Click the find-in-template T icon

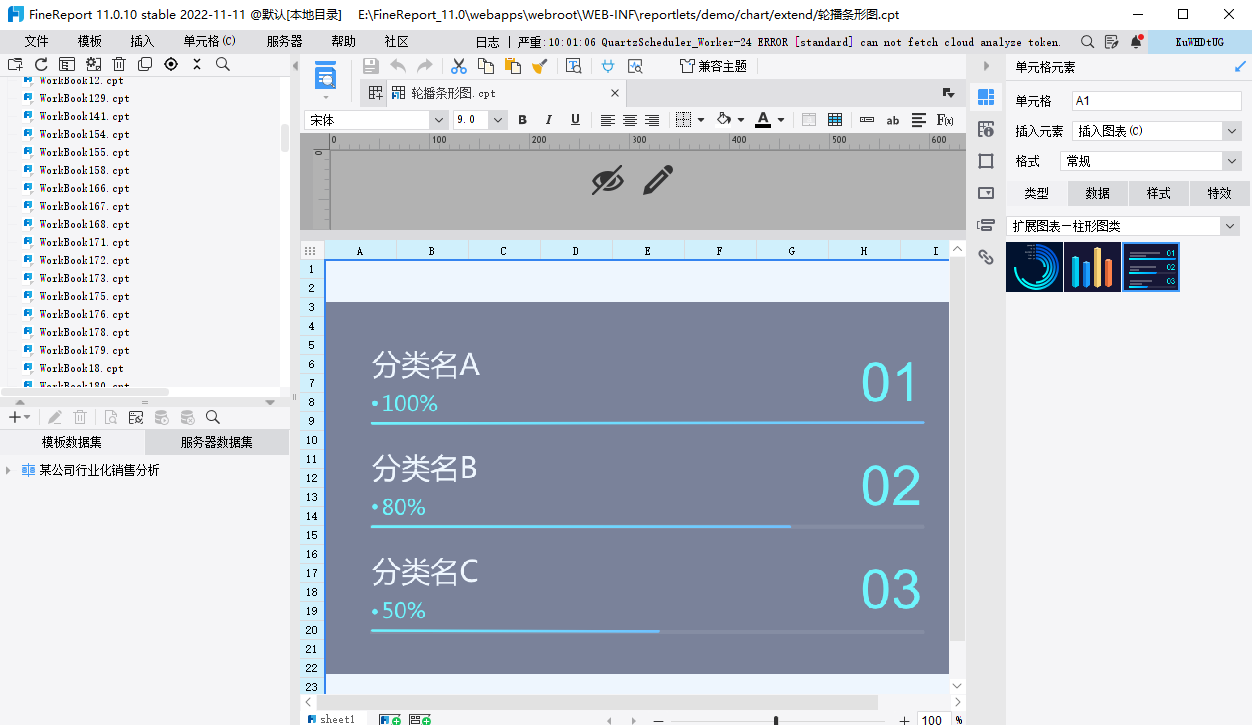click(x=573, y=66)
